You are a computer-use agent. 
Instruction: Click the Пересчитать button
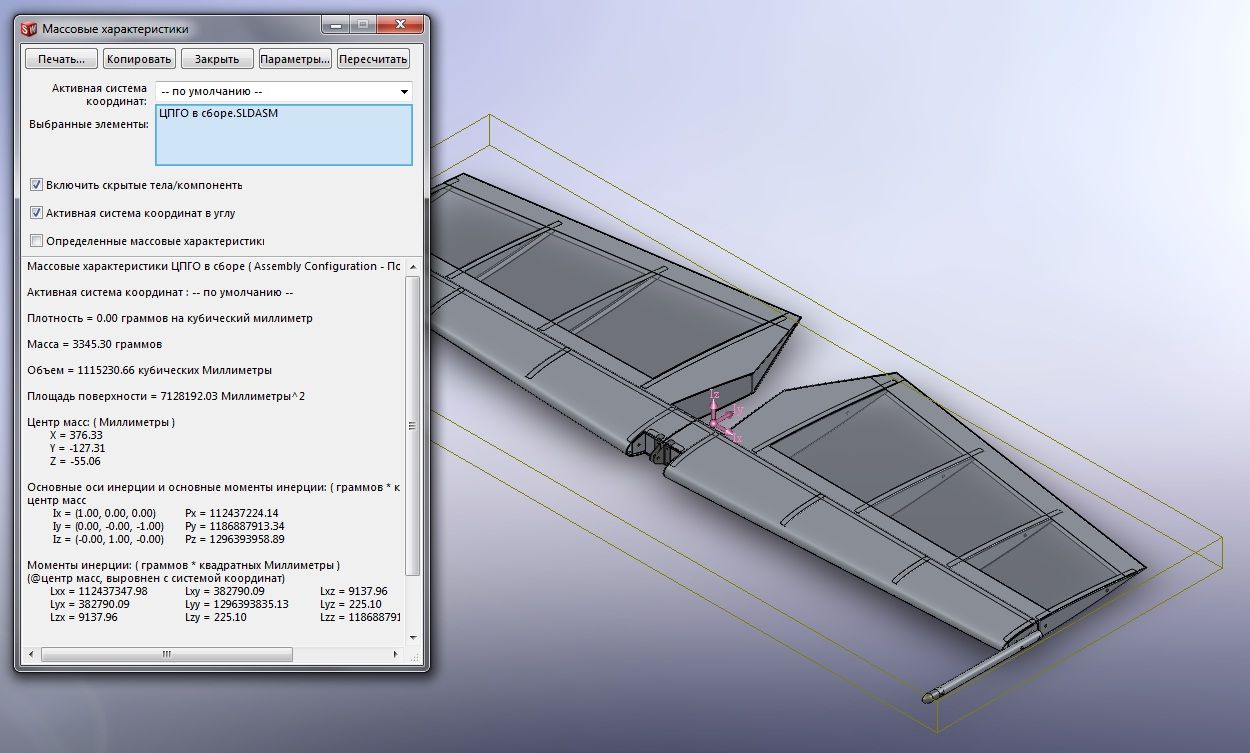373,59
